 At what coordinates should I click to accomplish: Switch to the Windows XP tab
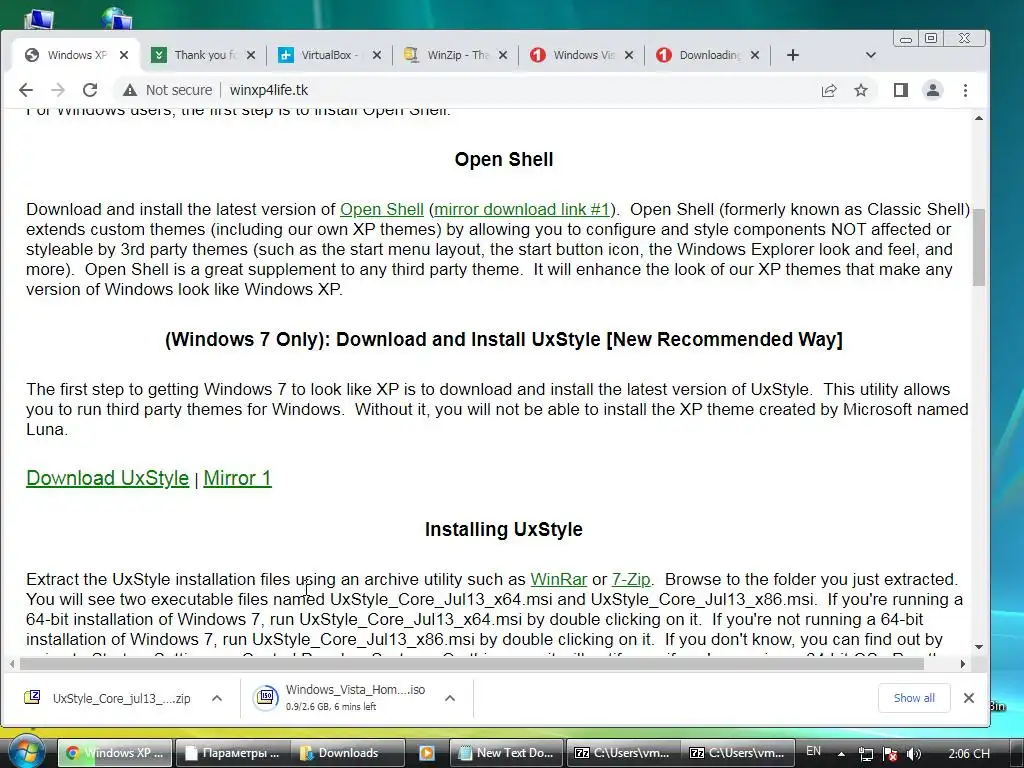pos(75,56)
